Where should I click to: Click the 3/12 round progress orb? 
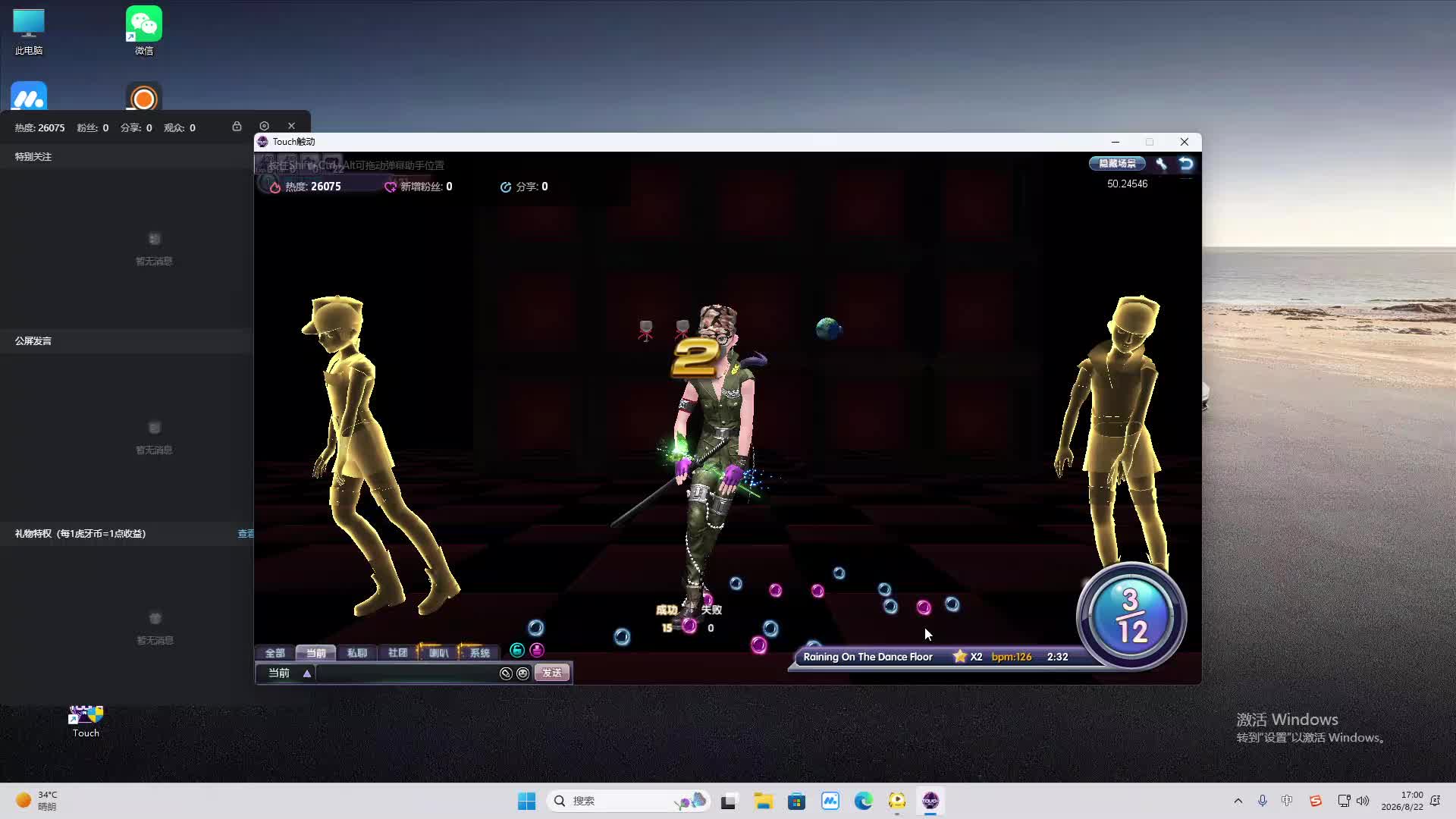(1131, 616)
